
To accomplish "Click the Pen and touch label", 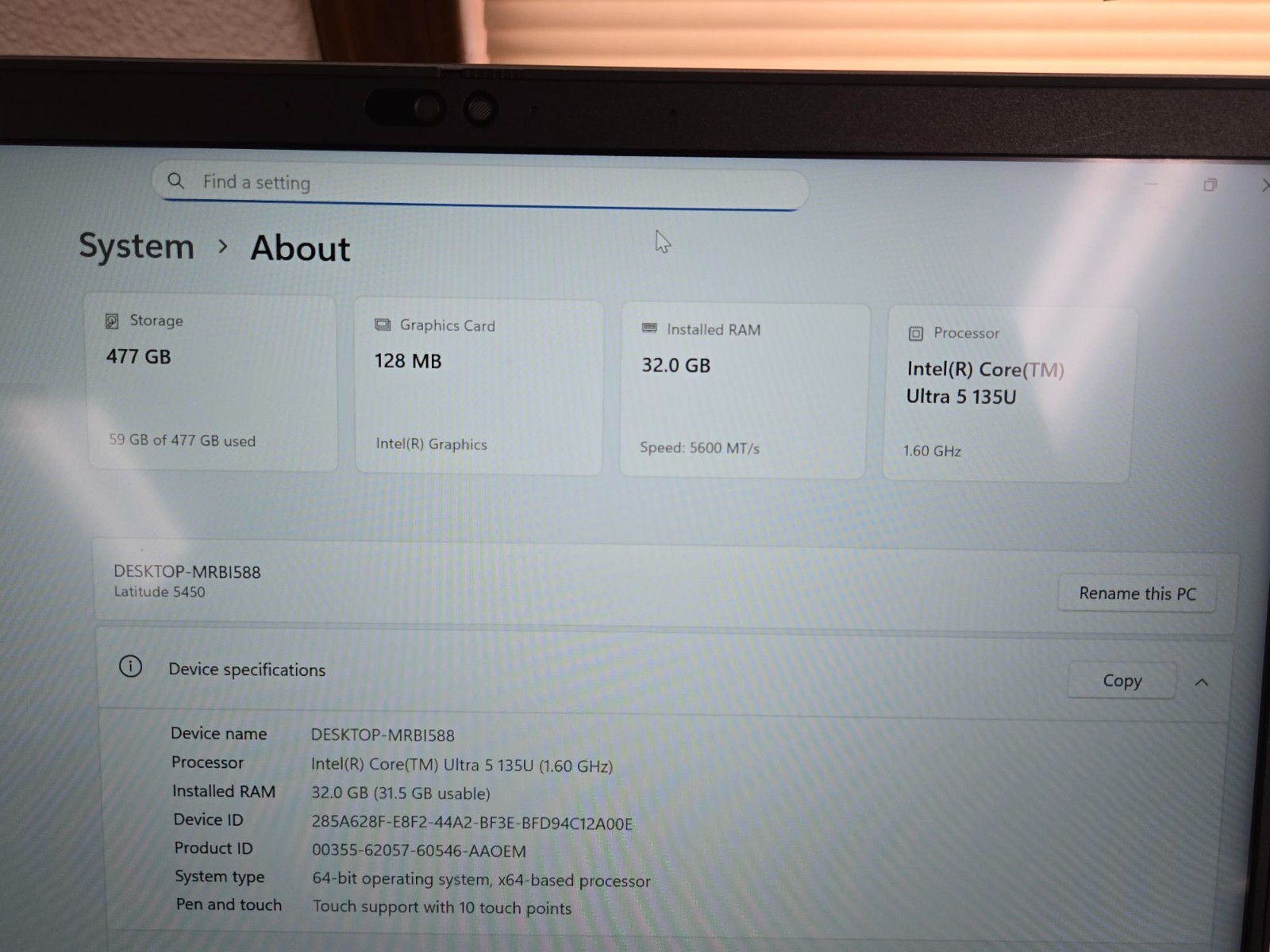I will (x=229, y=904).
